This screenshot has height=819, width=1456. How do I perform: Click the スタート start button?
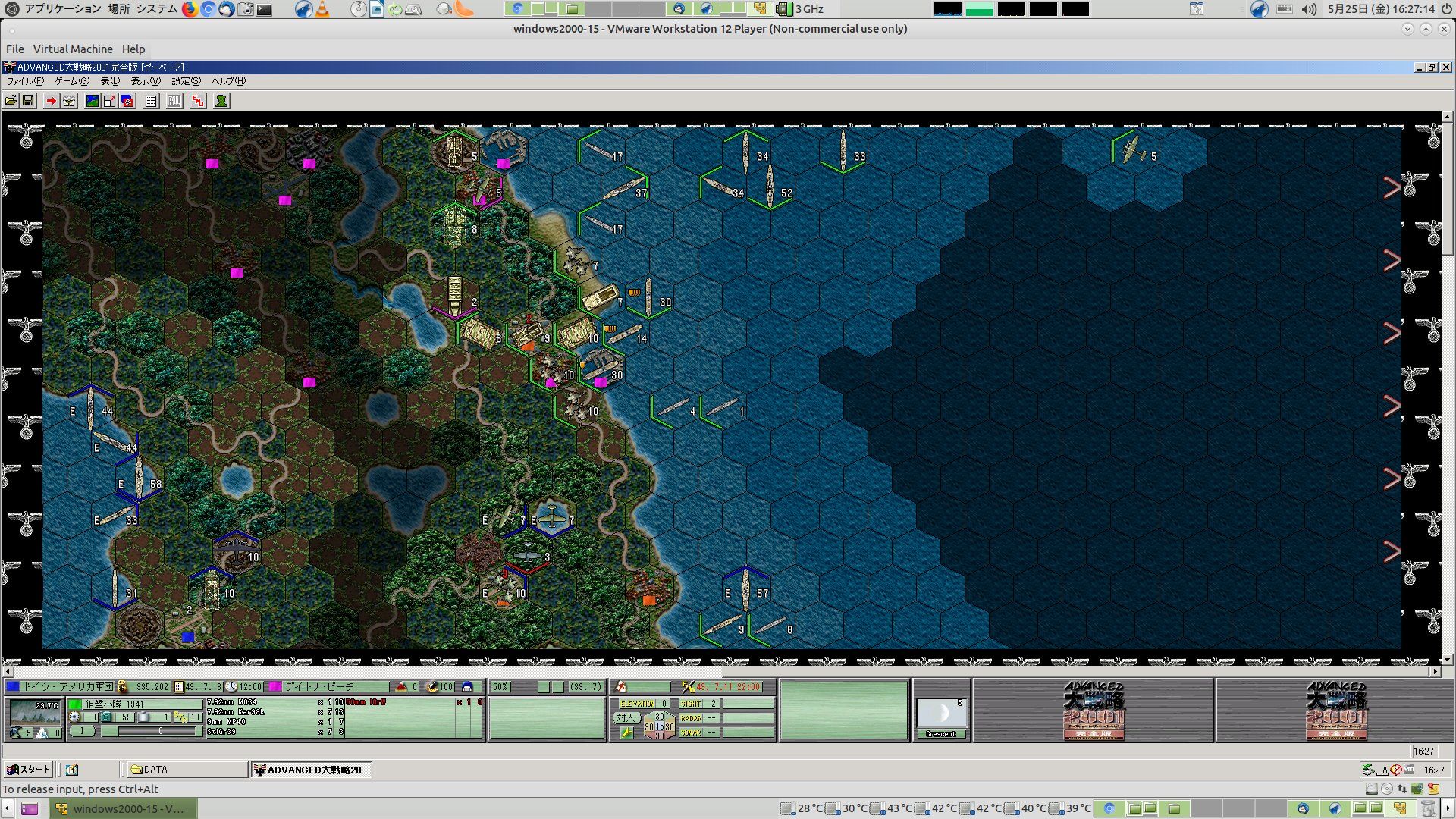pyautogui.click(x=28, y=770)
